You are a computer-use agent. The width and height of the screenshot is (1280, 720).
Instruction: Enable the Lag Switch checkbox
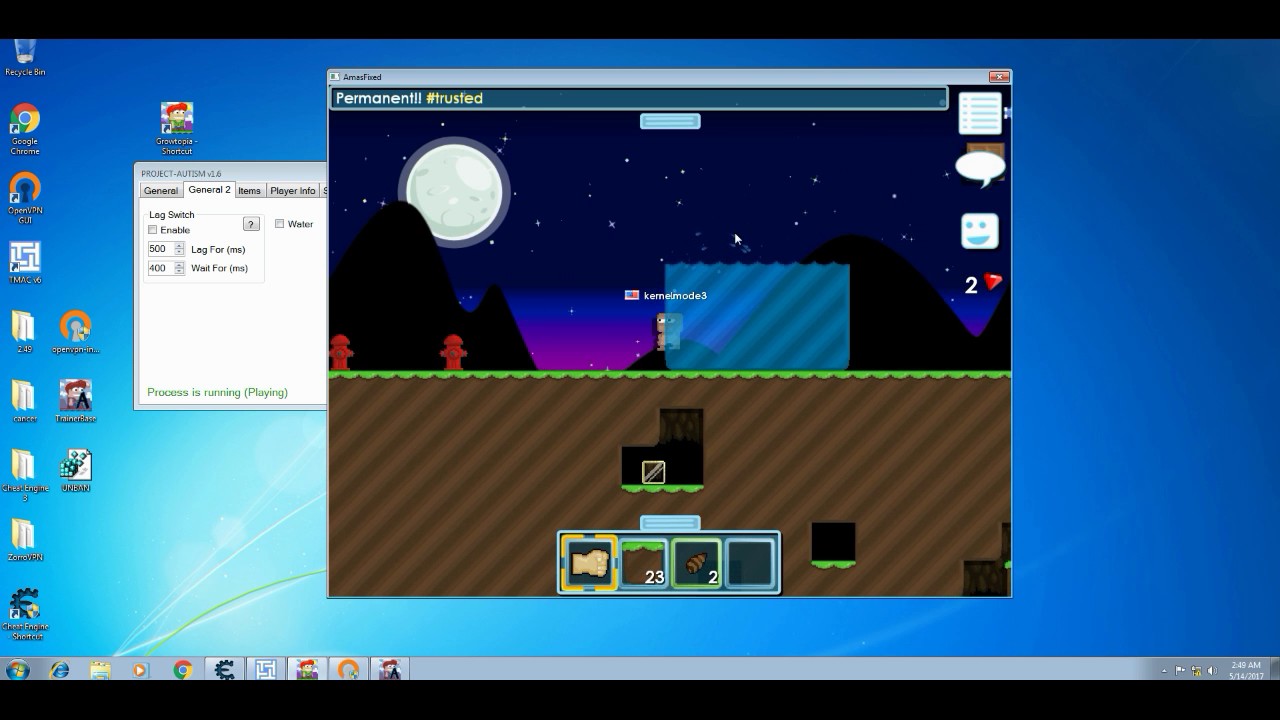click(153, 230)
